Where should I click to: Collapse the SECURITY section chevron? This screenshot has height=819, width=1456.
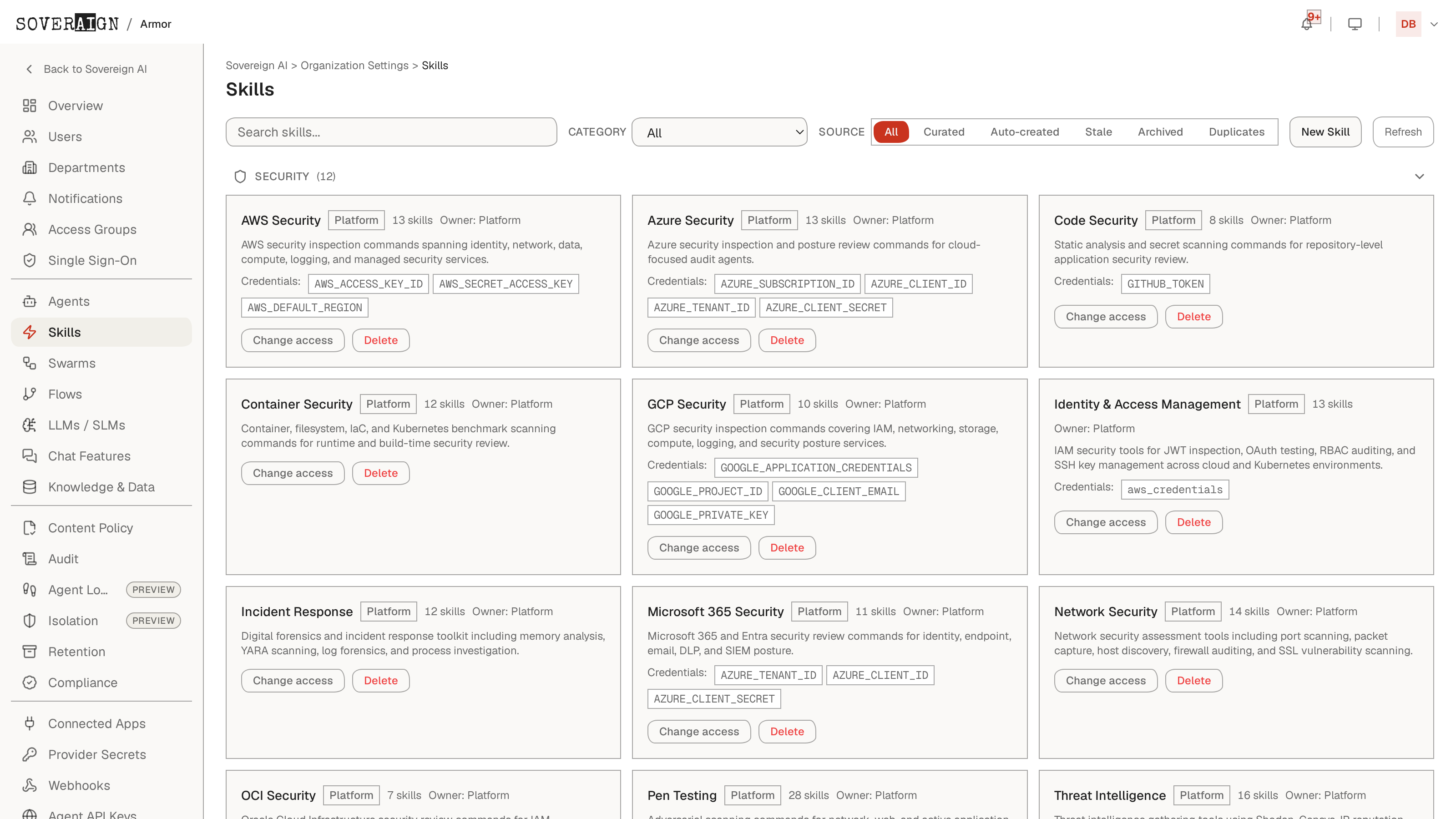click(1419, 177)
